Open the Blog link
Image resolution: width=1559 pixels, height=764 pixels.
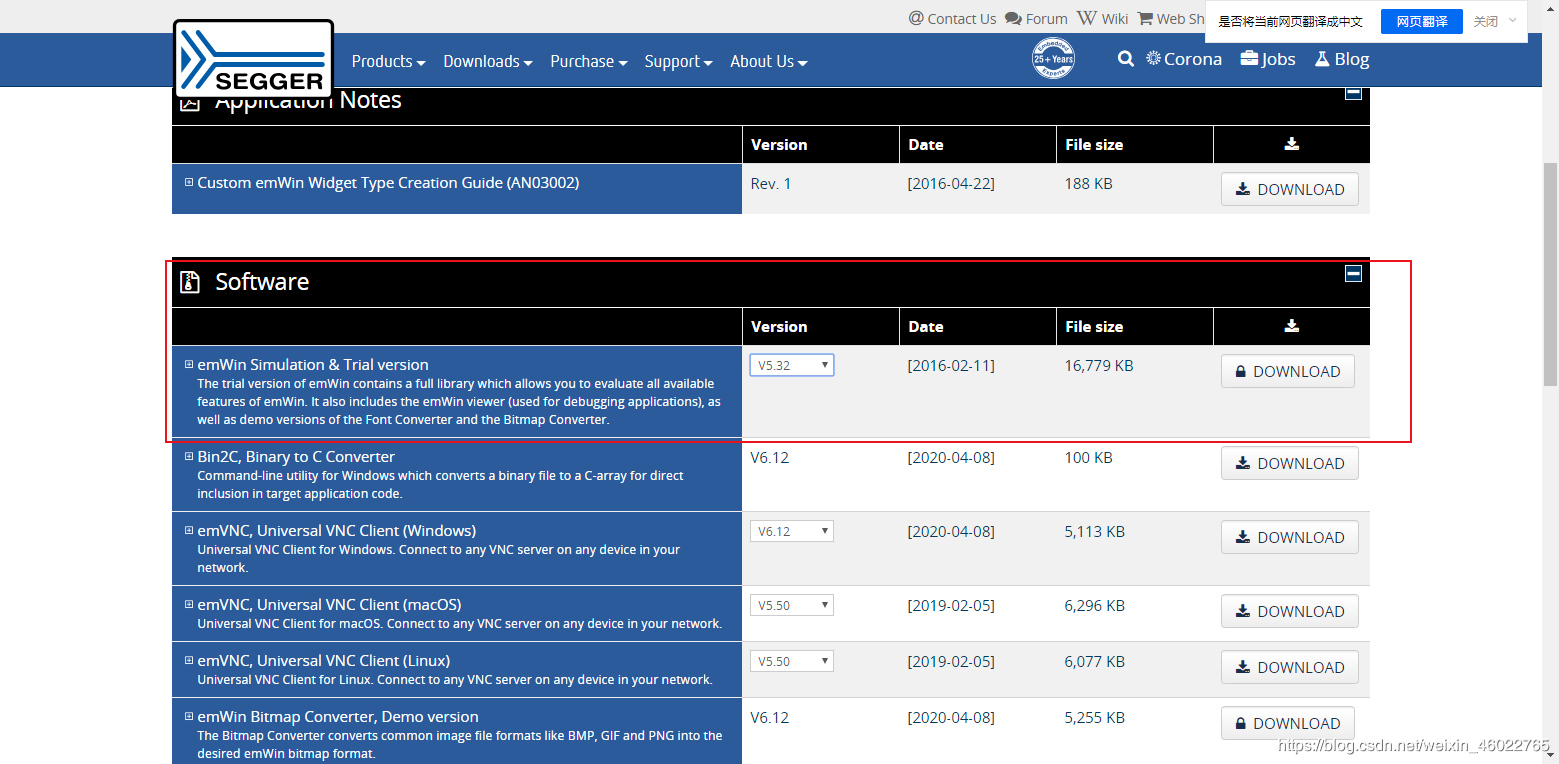[1342, 59]
